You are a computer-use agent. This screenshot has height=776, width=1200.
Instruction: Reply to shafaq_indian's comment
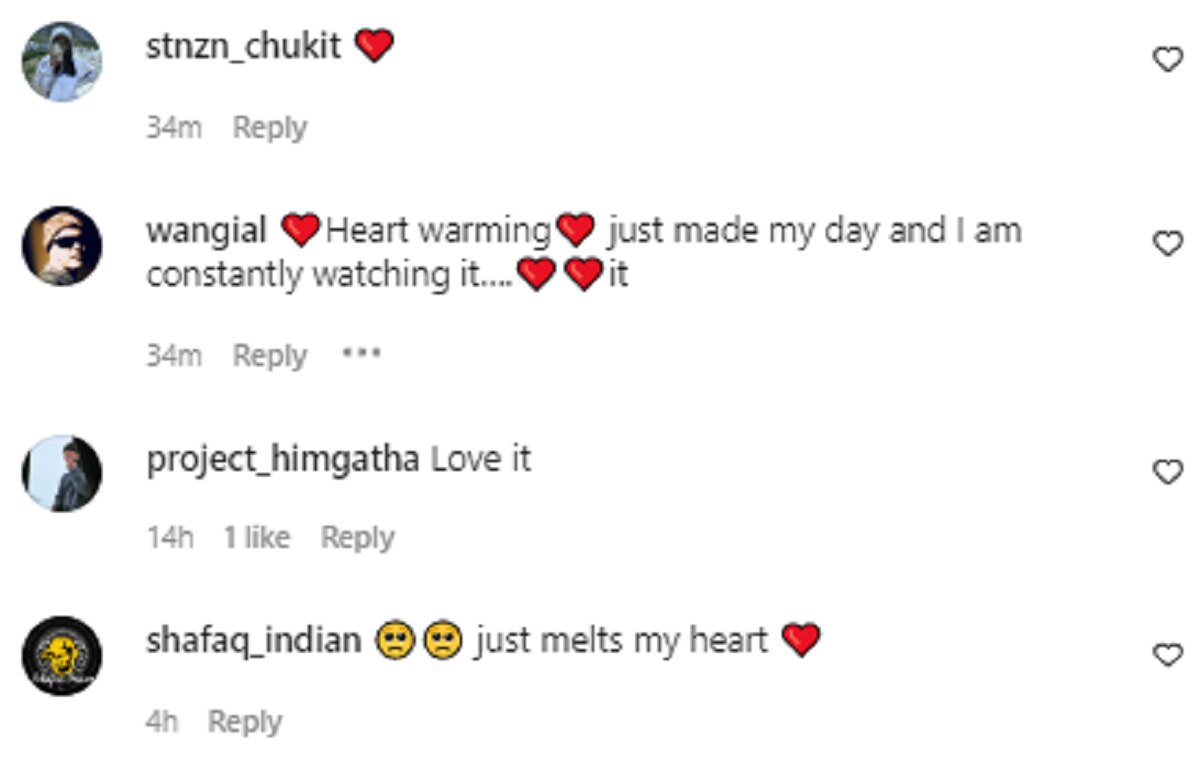tap(244, 721)
